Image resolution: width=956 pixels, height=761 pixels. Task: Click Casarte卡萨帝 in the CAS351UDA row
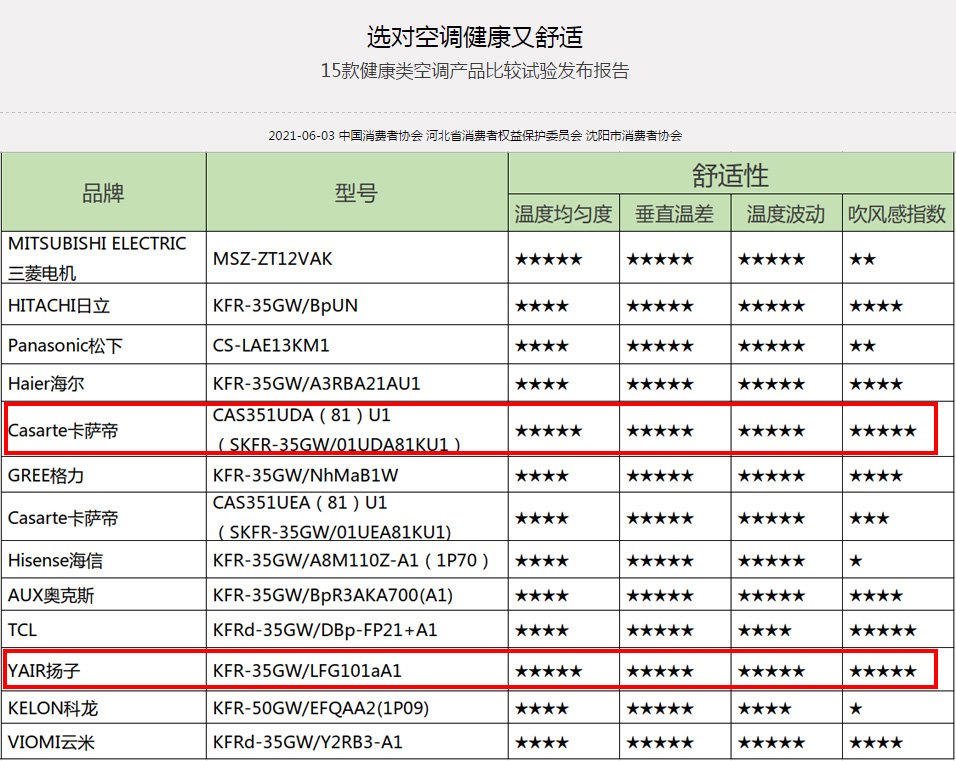click(63, 431)
